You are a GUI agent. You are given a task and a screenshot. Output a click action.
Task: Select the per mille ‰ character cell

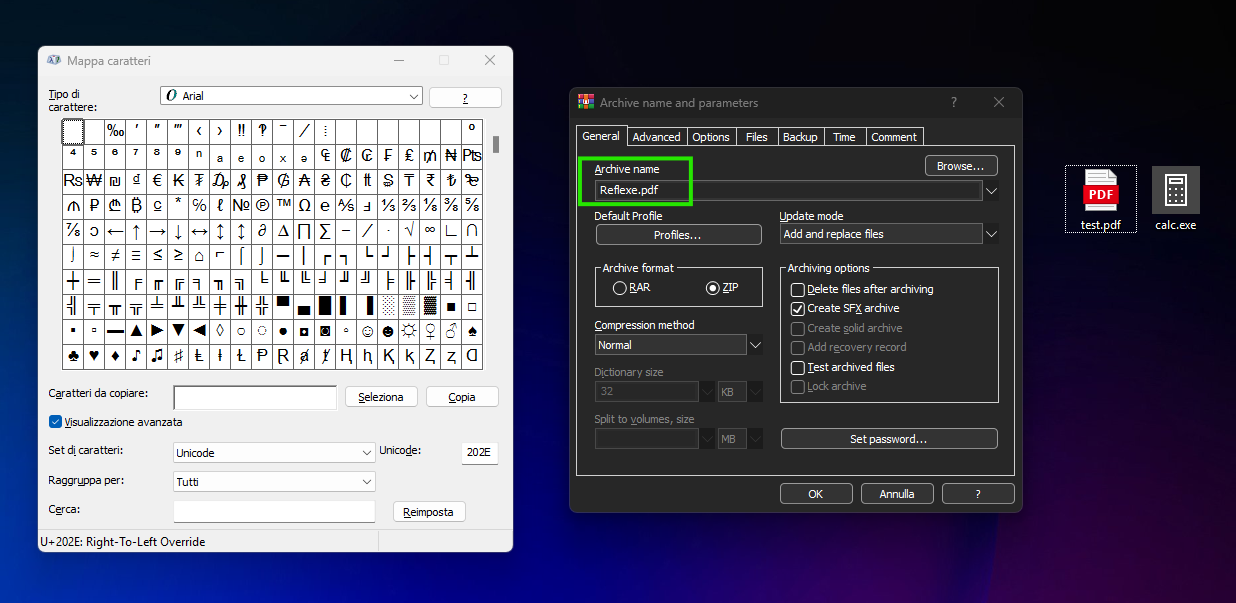pos(115,131)
